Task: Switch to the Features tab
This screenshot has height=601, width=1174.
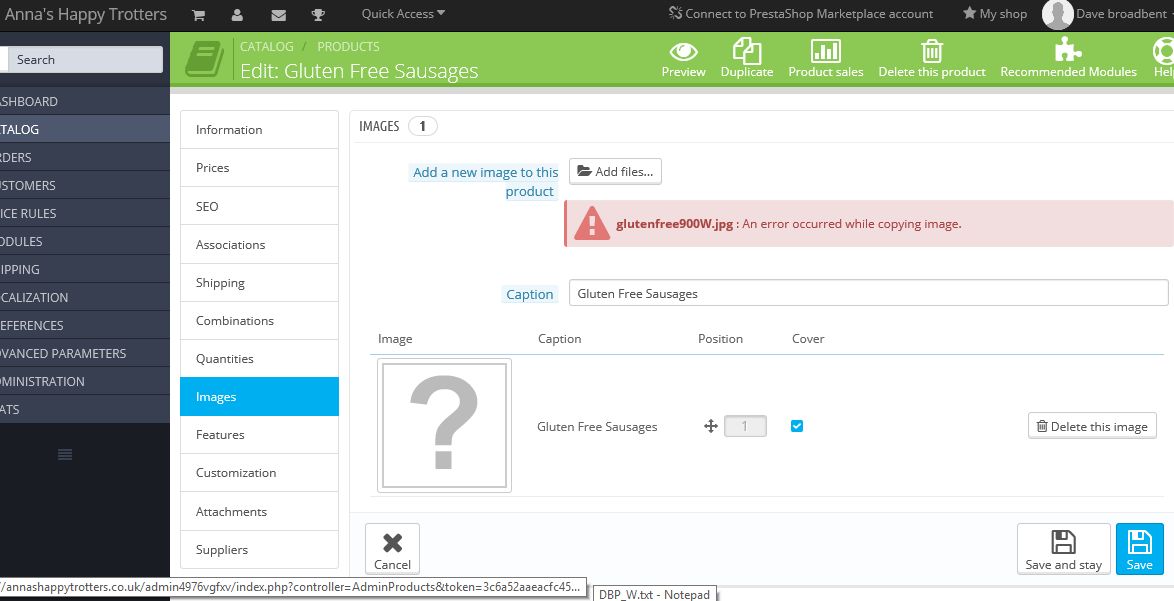Action: [259, 434]
